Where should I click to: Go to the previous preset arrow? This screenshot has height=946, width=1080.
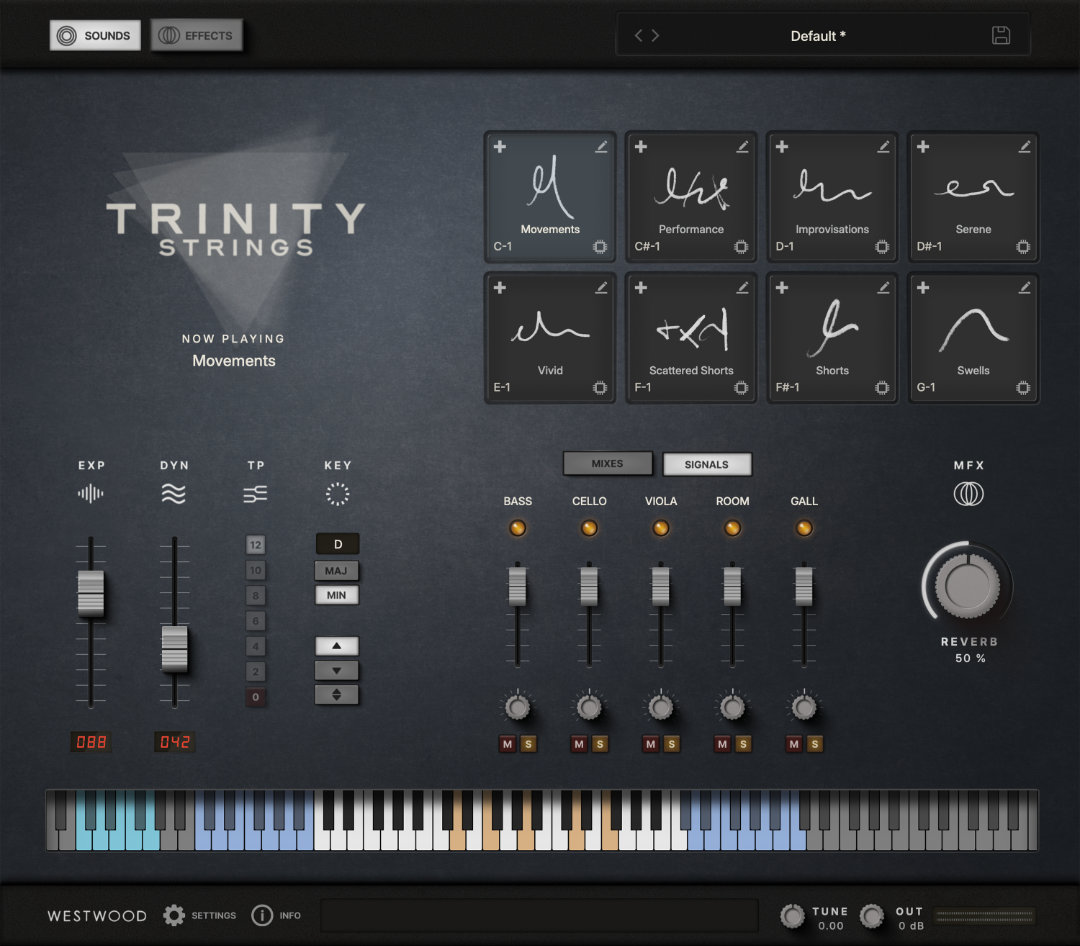coord(638,35)
